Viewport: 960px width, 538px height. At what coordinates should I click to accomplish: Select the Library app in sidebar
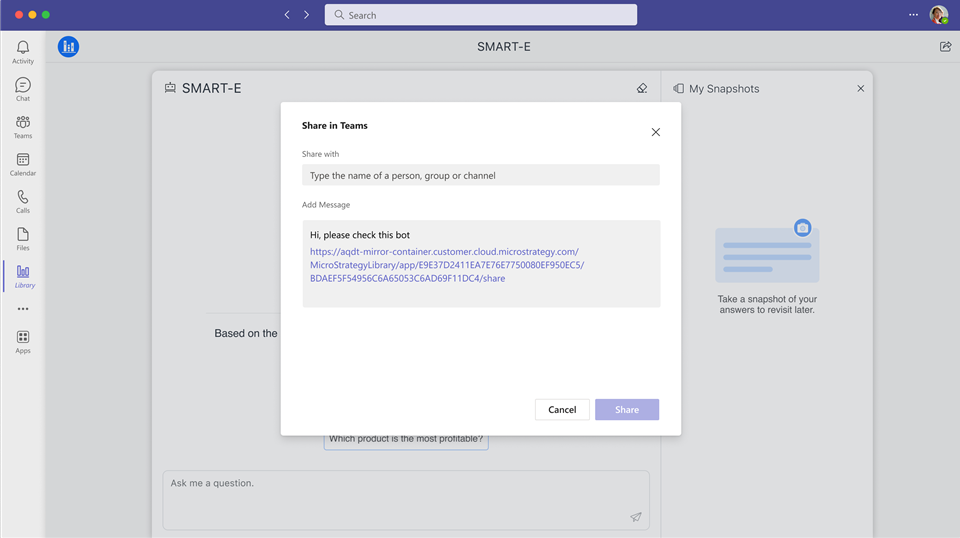pyautogui.click(x=23, y=276)
